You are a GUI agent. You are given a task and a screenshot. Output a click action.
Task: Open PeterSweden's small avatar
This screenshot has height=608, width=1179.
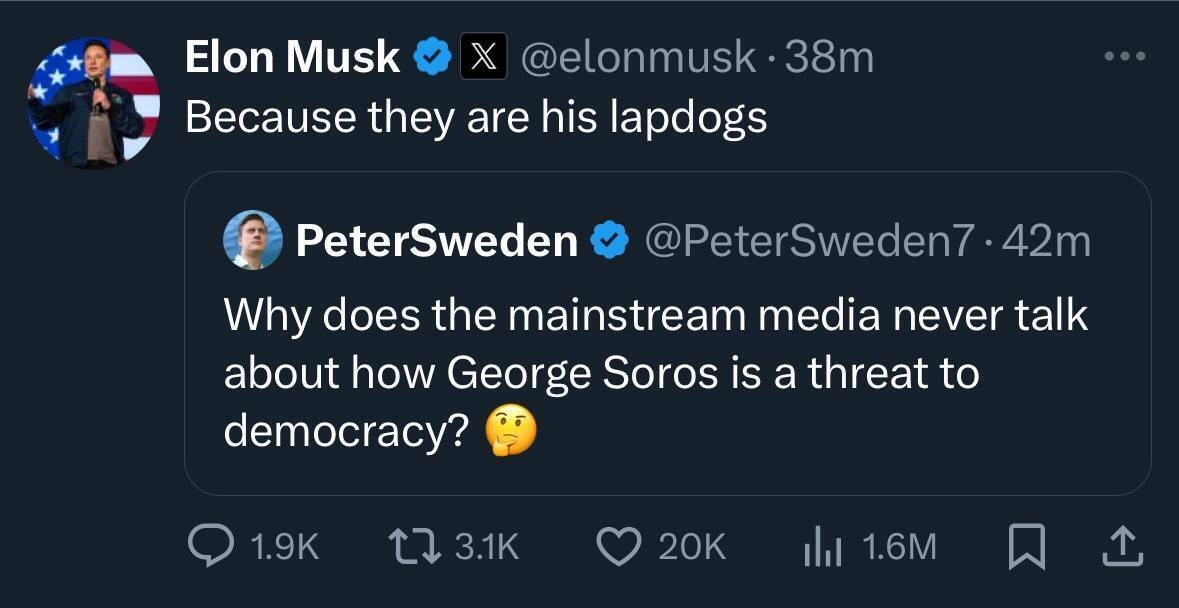253,241
